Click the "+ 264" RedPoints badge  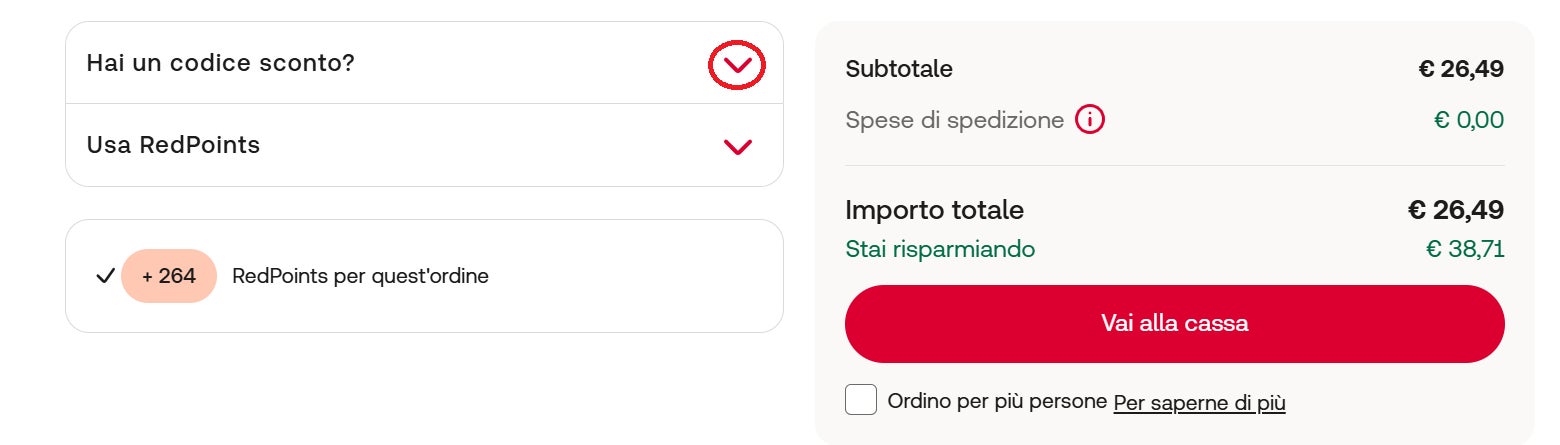(169, 276)
